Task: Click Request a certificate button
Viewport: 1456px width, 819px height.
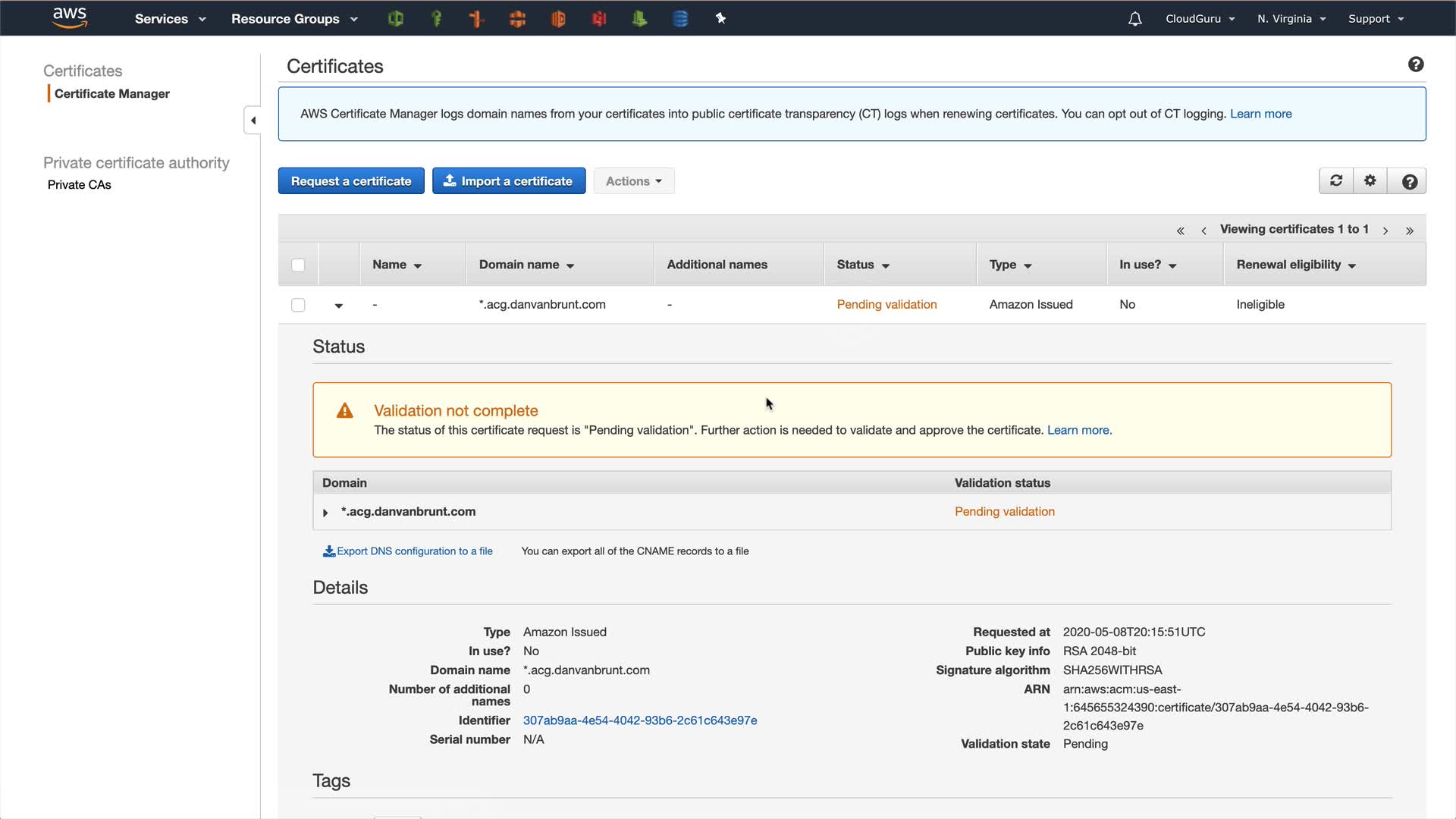Action: point(351,181)
